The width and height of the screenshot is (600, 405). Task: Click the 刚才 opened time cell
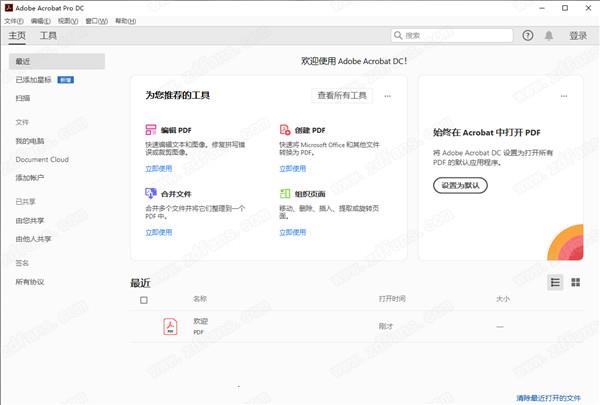pyautogui.click(x=386, y=326)
